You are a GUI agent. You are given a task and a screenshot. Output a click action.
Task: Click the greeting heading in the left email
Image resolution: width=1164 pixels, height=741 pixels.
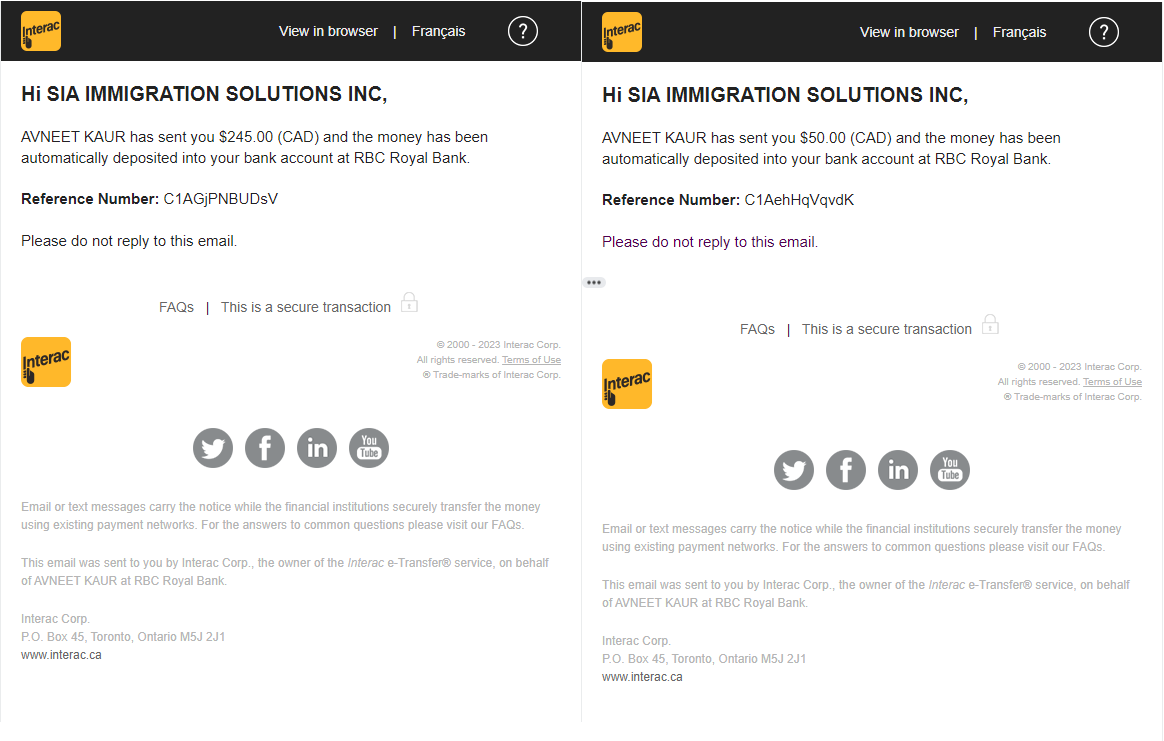(204, 94)
